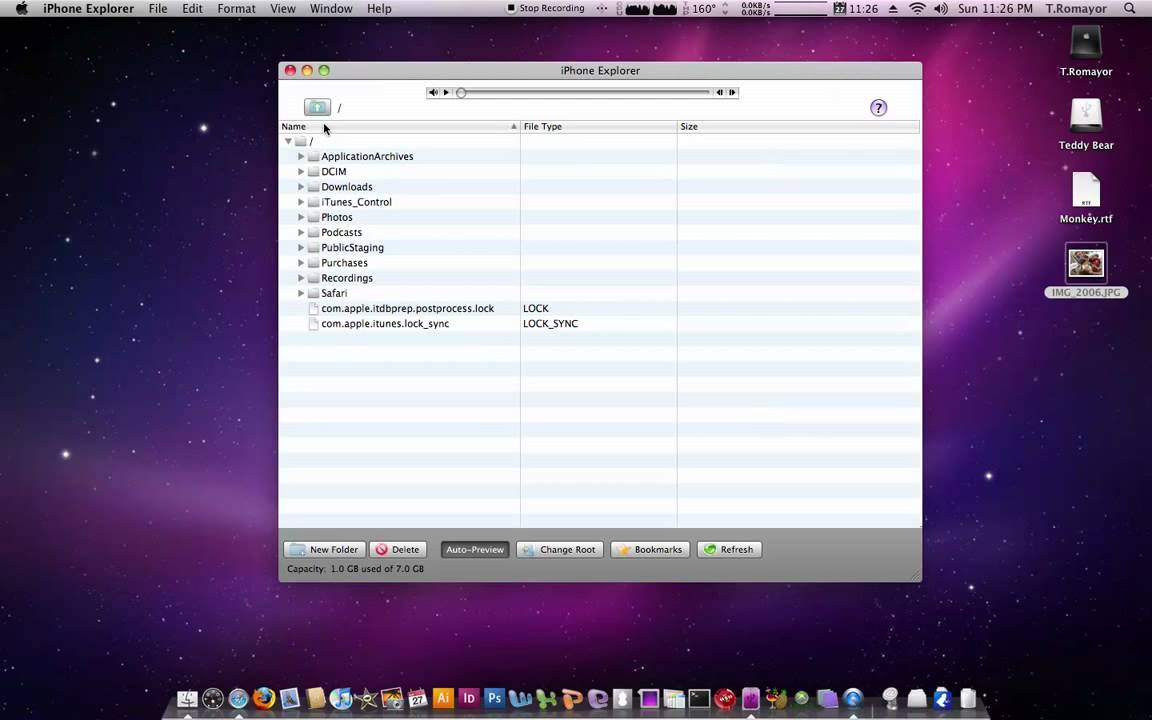Image resolution: width=1152 pixels, height=720 pixels.
Task: Launch Adobe Illustrator from the dock
Action: 443,698
